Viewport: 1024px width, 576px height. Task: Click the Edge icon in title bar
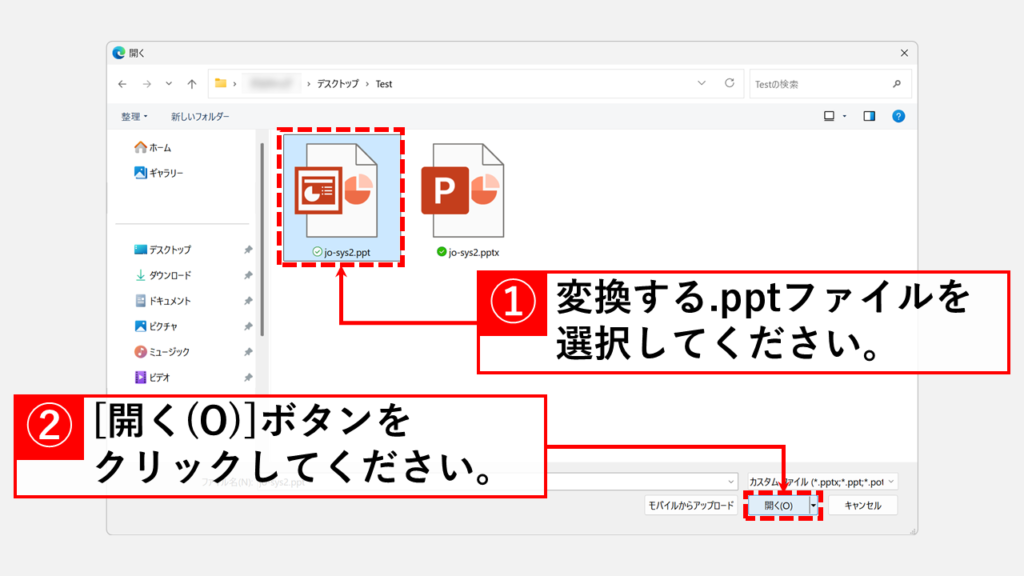point(119,53)
